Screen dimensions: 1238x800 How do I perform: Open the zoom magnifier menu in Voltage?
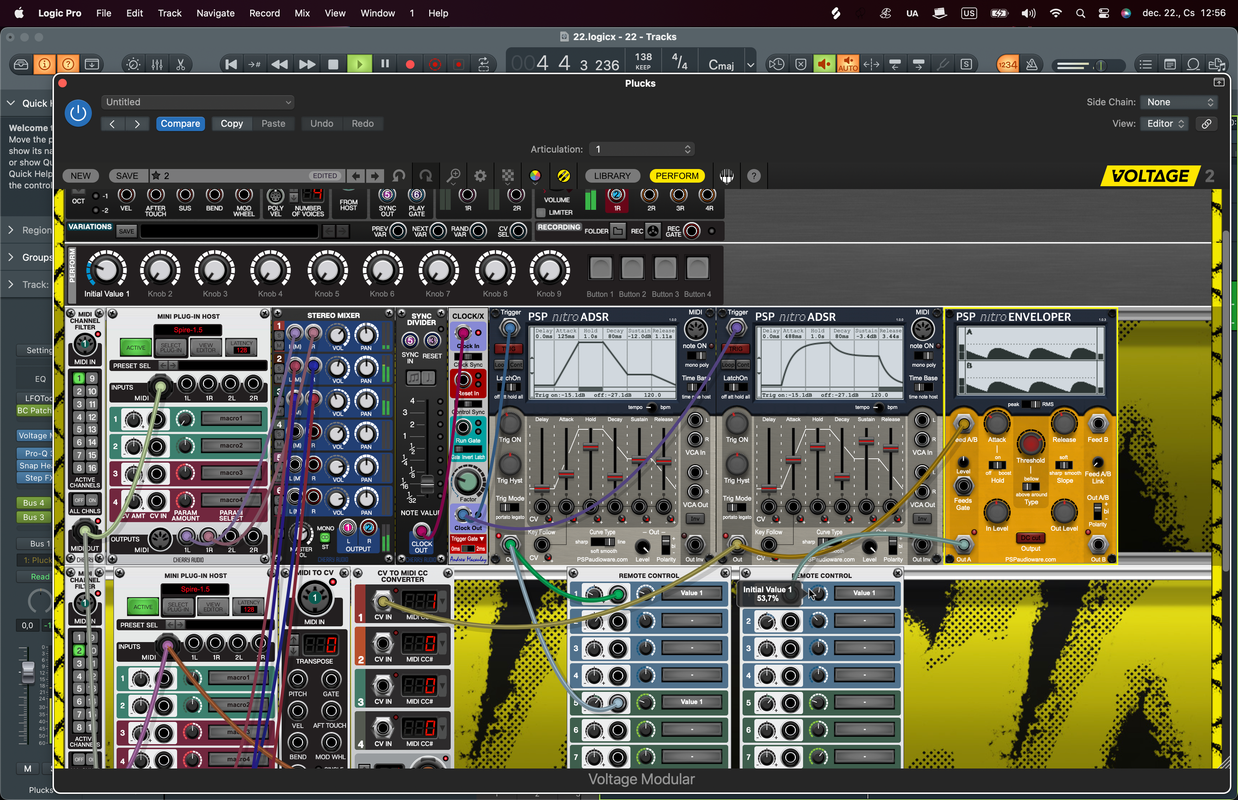click(x=453, y=176)
